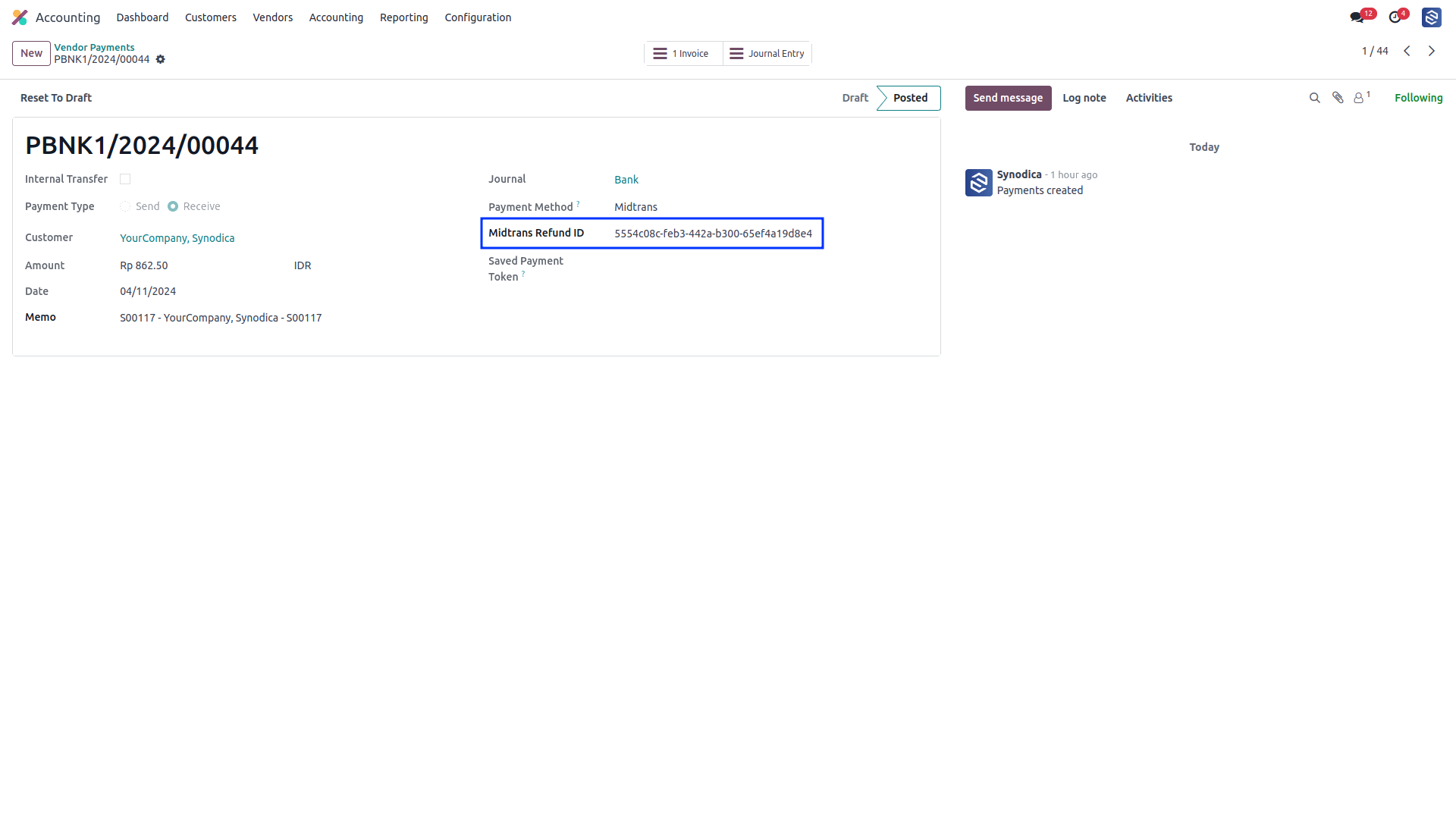1456x819 pixels.
Task: Go to next record arrow
Action: pos(1432,52)
